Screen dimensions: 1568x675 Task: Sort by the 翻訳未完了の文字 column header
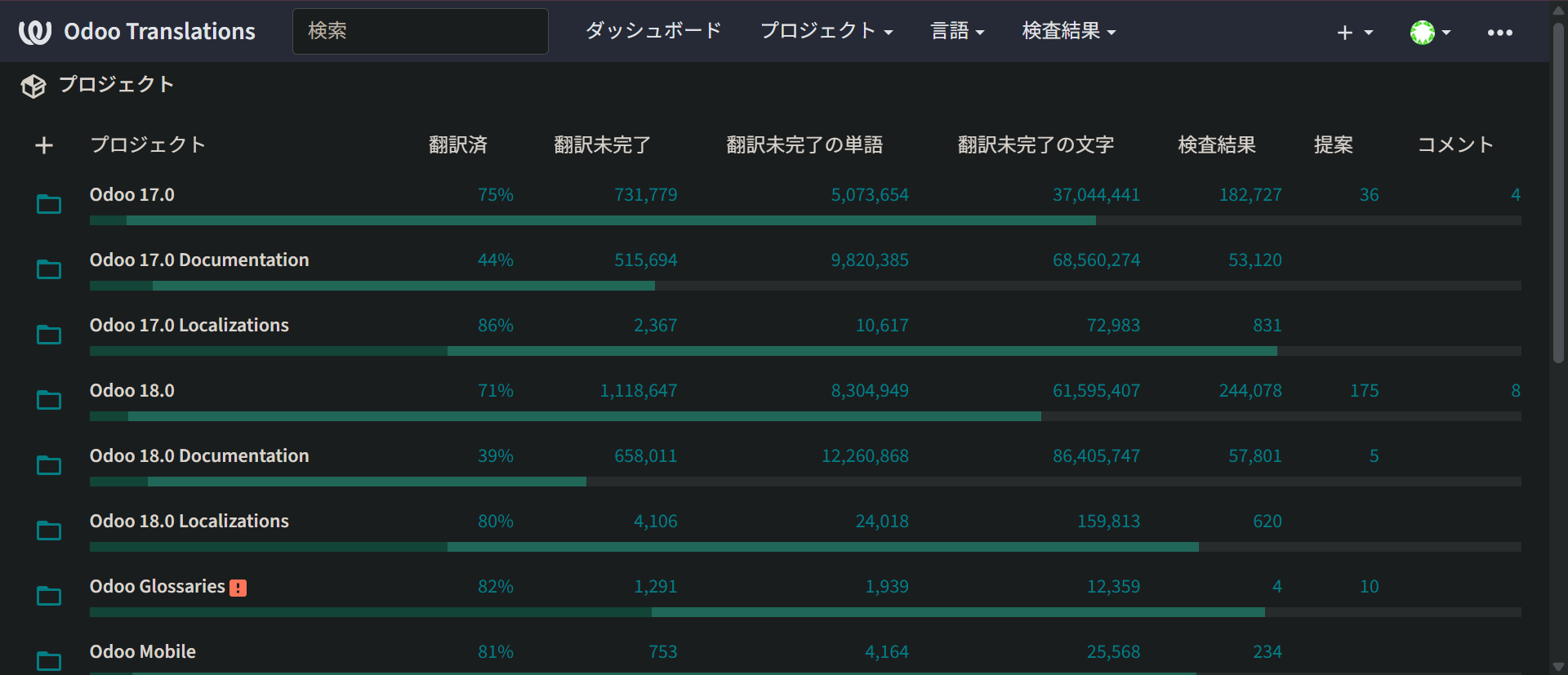point(1036,145)
